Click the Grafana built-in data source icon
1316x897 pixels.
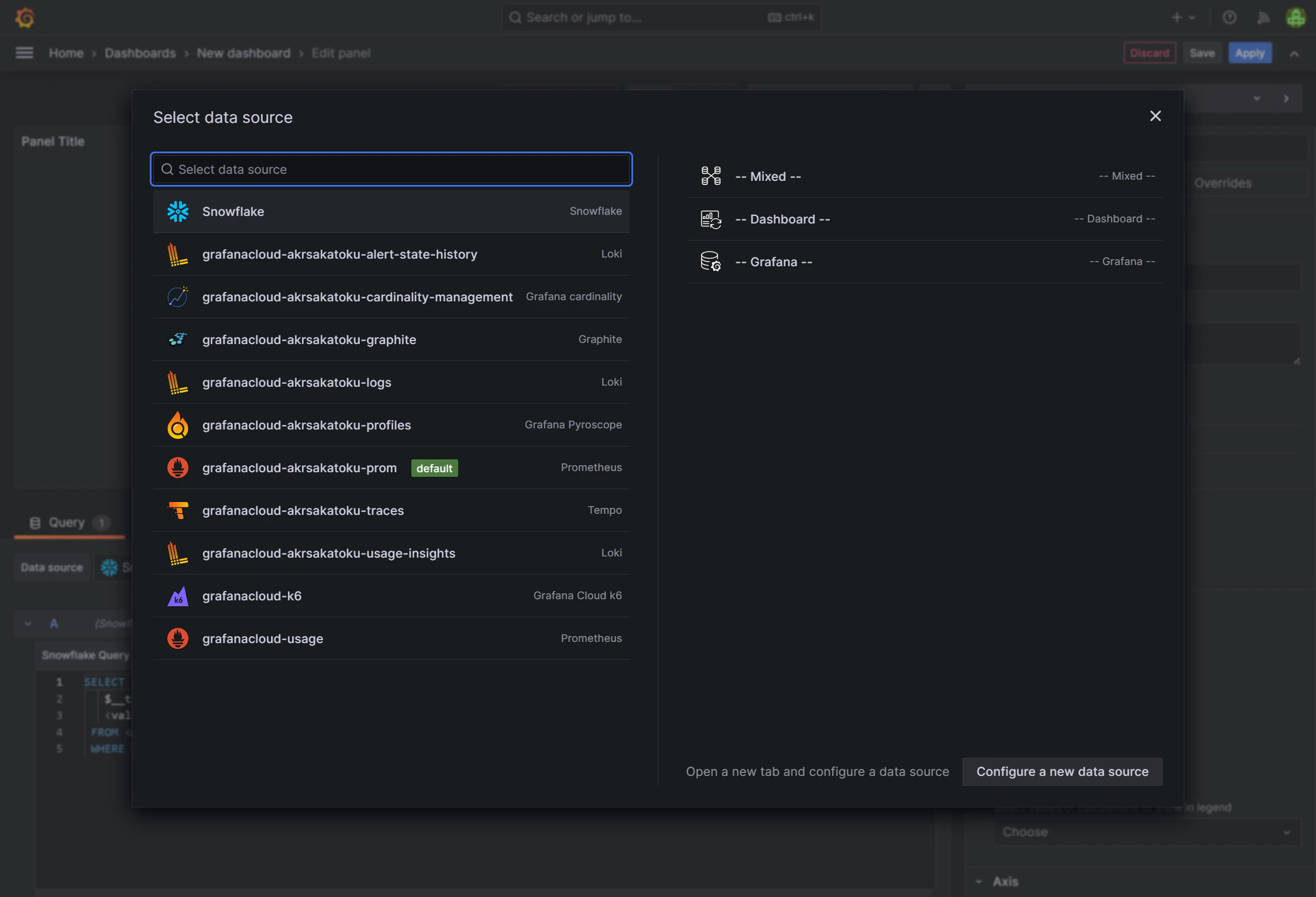tap(711, 262)
